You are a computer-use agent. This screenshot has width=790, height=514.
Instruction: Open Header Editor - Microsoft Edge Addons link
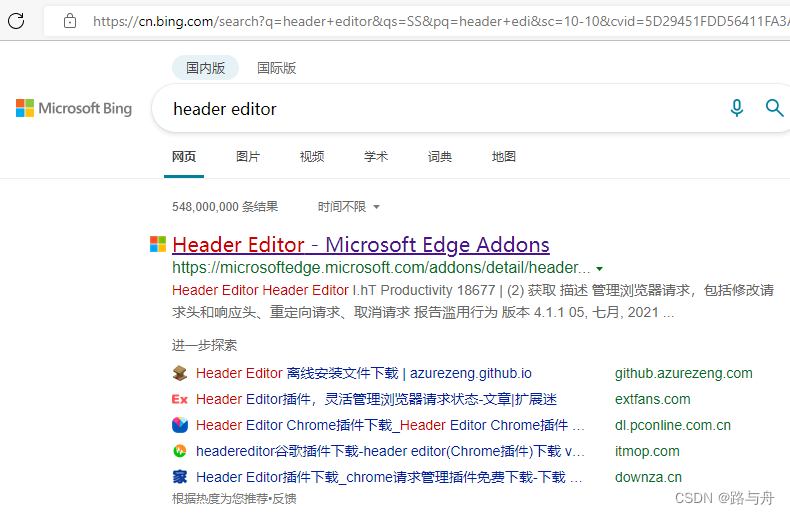click(361, 245)
